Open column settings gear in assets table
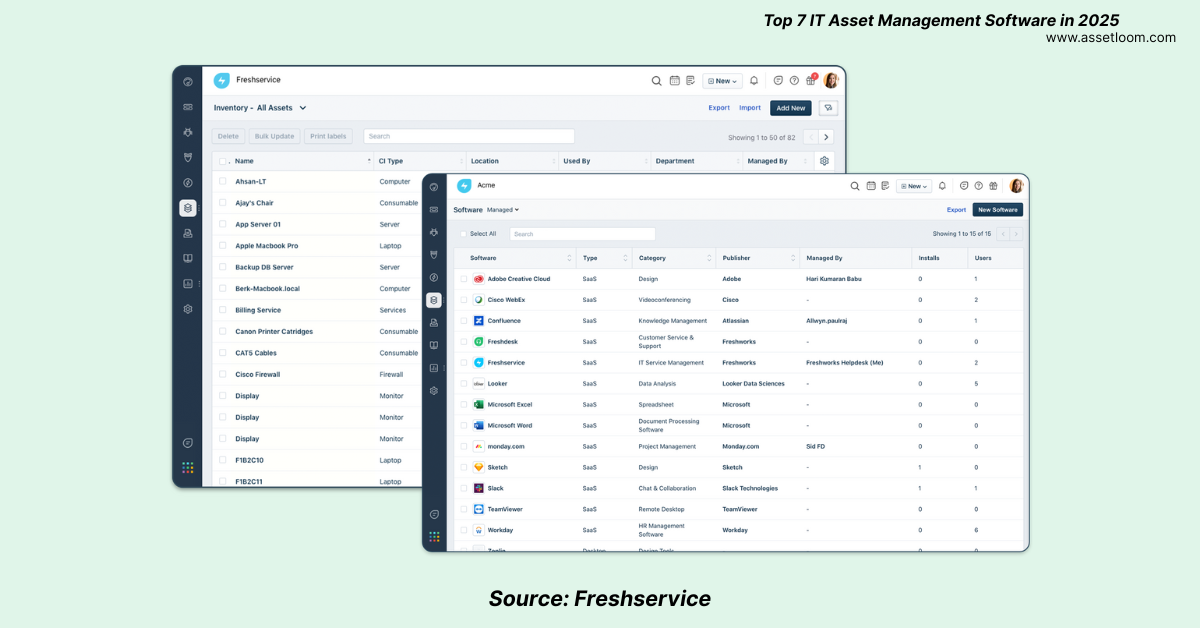 824,161
